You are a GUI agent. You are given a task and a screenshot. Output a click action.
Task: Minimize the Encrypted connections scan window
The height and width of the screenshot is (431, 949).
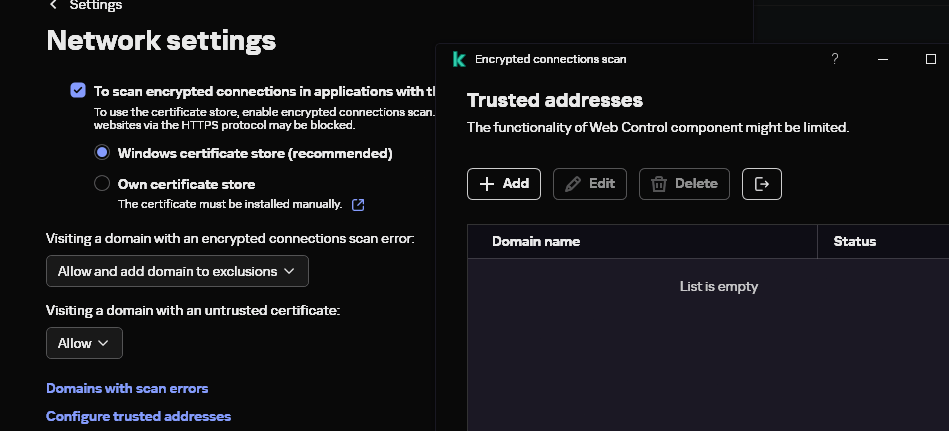point(883,59)
